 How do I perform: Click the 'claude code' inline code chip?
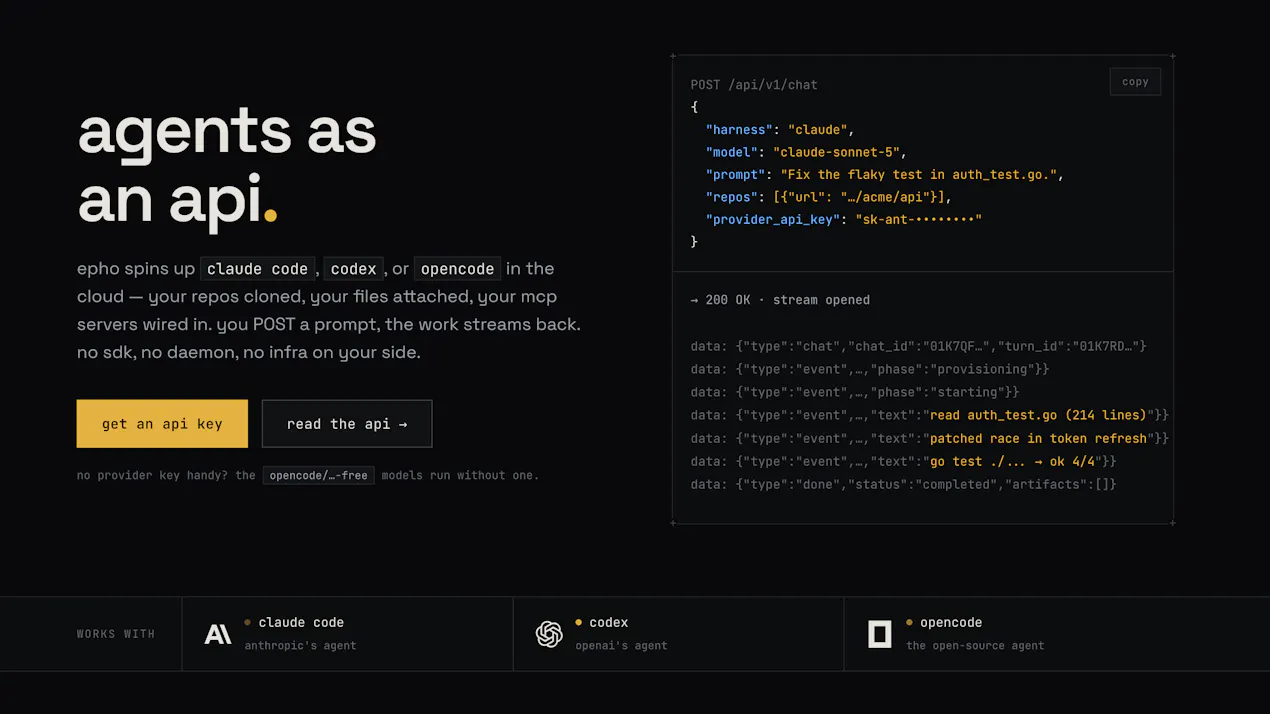tap(257, 269)
